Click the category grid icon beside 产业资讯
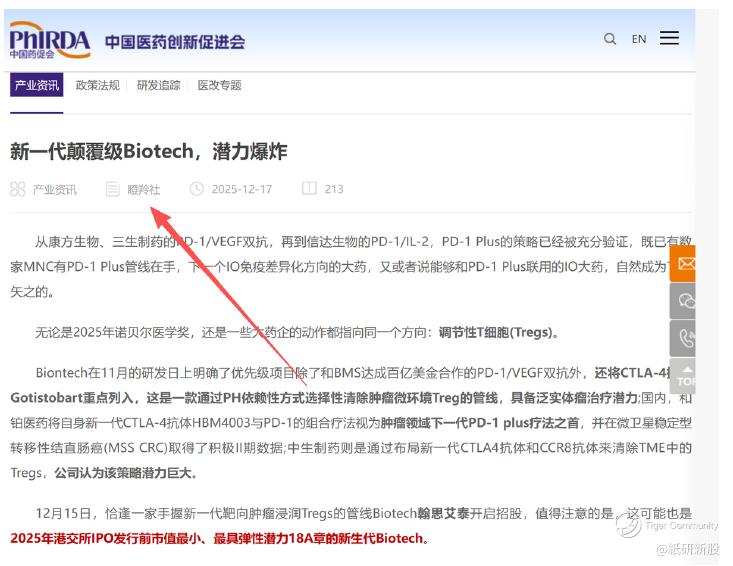The image size is (733, 566). (x=17, y=189)
